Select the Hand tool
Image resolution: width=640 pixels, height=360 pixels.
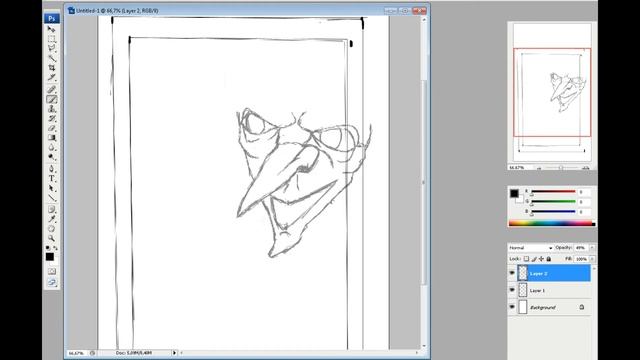pyautogui.click(x=51, y=229)
